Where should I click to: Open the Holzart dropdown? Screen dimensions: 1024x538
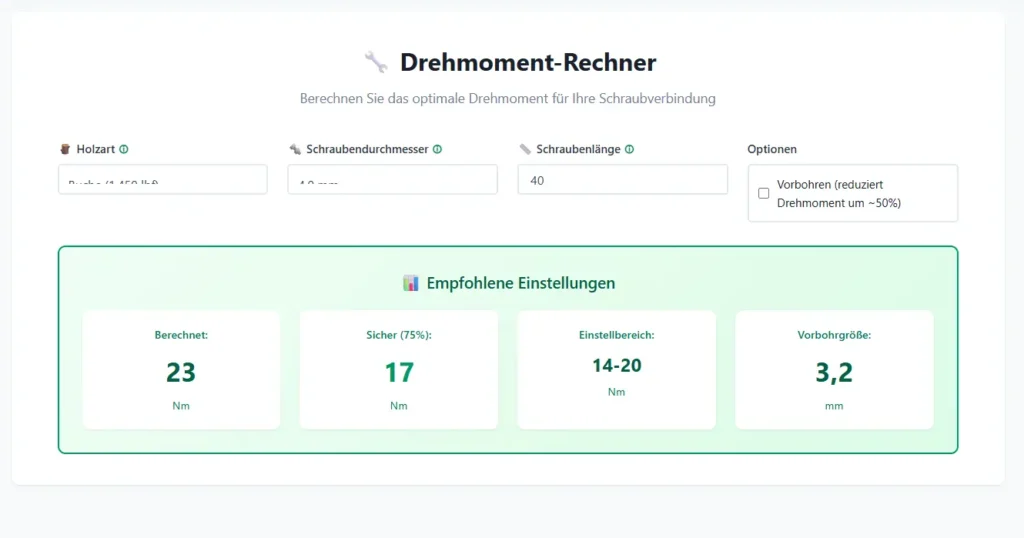pos(163,180)
